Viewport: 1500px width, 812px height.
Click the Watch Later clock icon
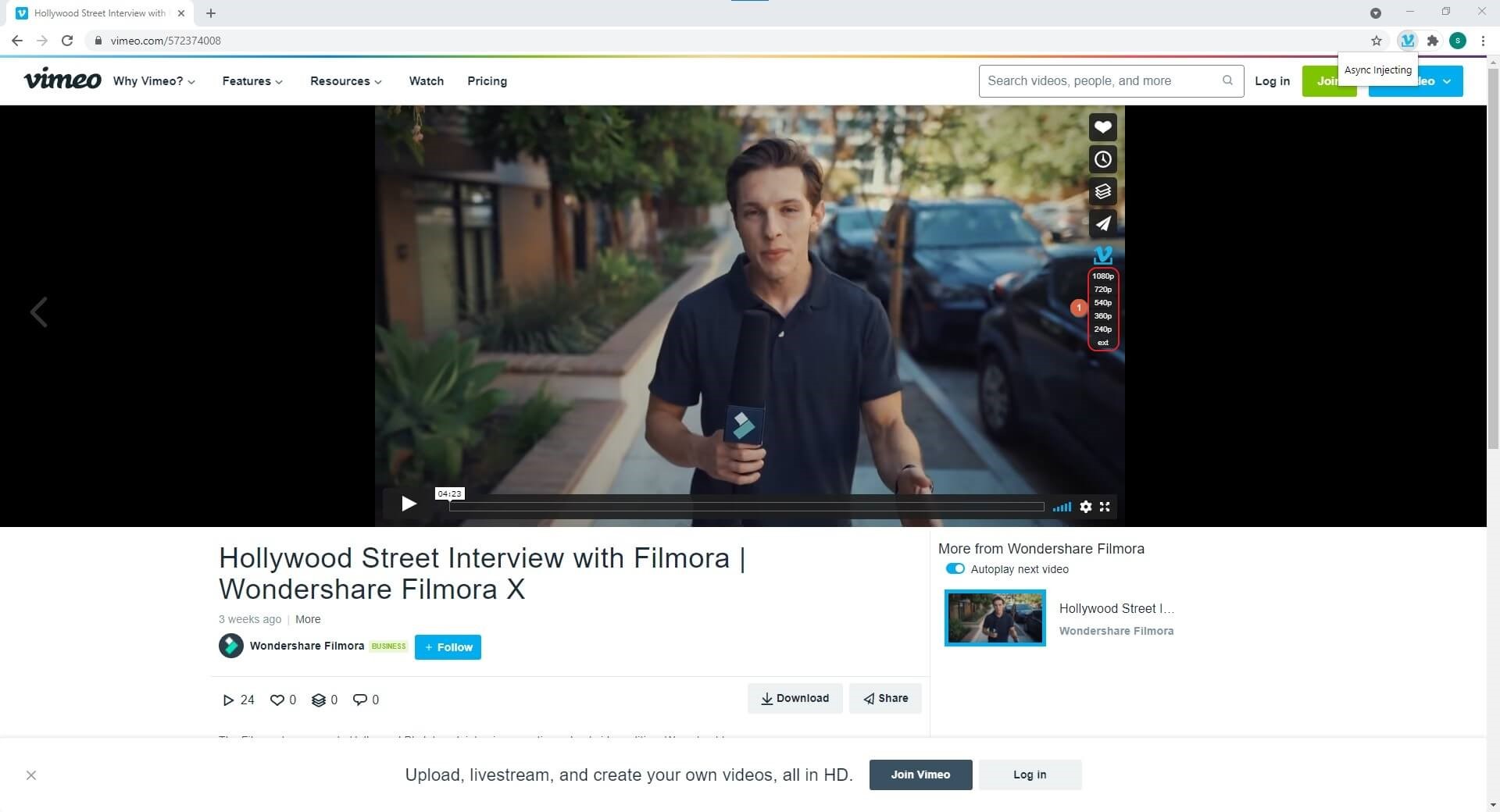1102,159
